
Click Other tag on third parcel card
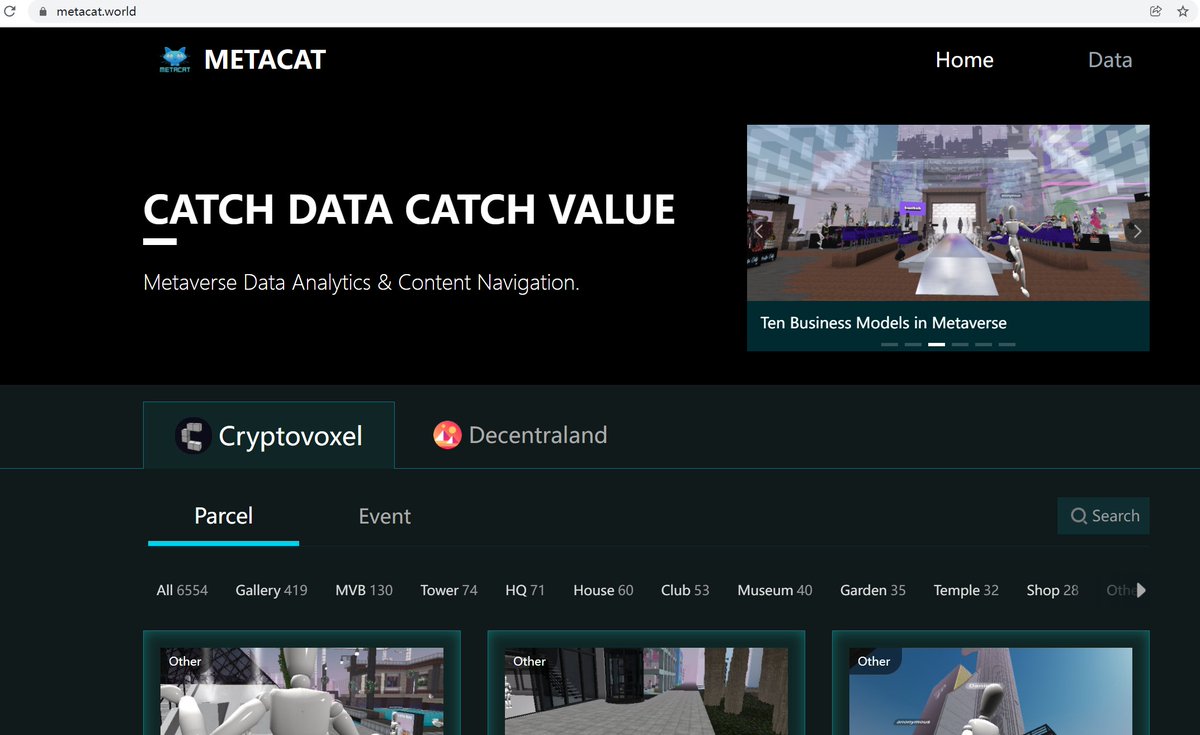coord(873,661)
